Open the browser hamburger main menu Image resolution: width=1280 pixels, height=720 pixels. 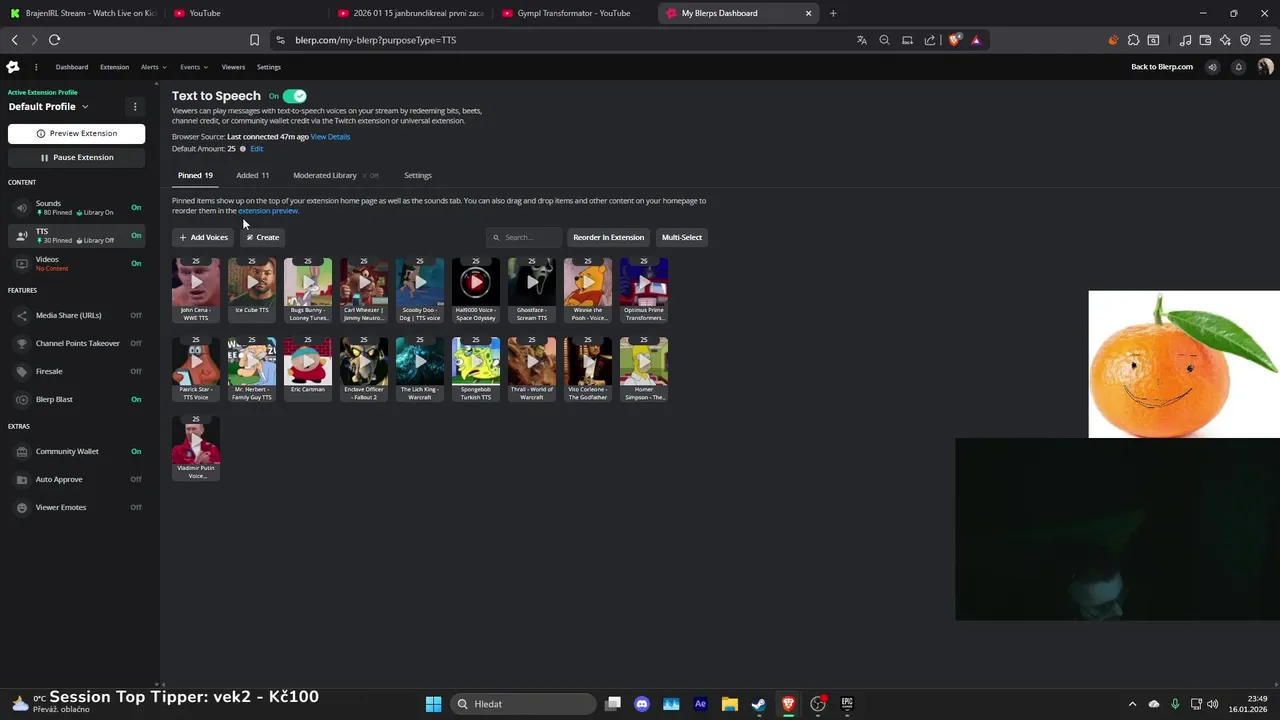pos(1265,40)
